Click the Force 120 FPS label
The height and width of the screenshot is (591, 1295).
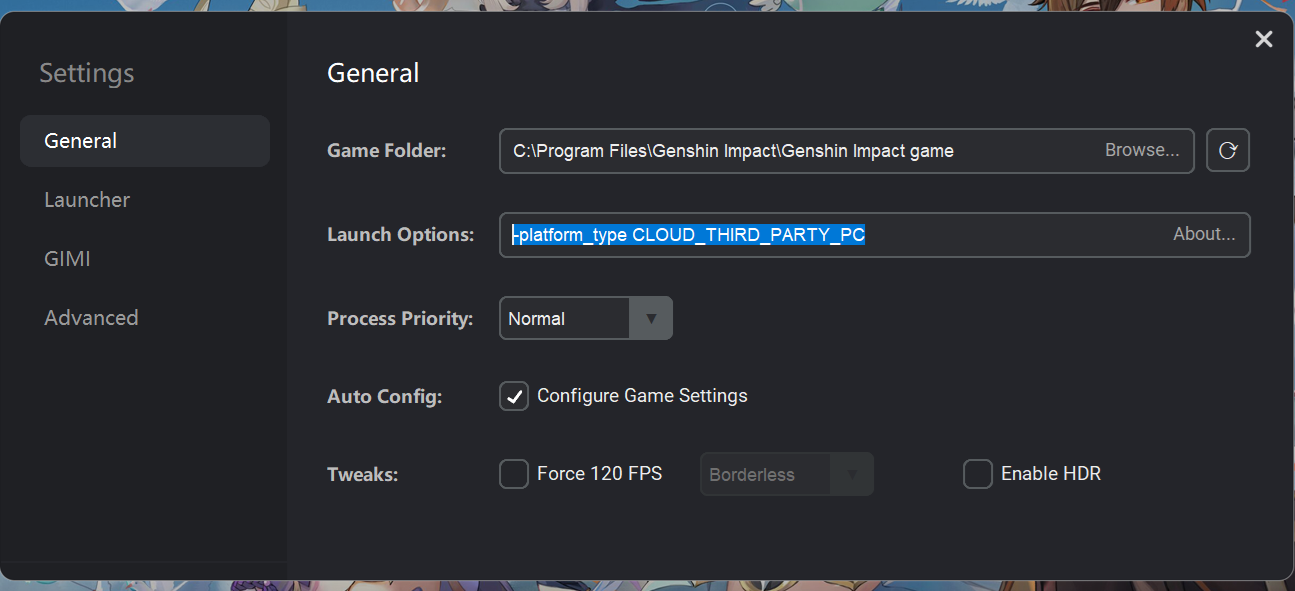pos(600,474)
